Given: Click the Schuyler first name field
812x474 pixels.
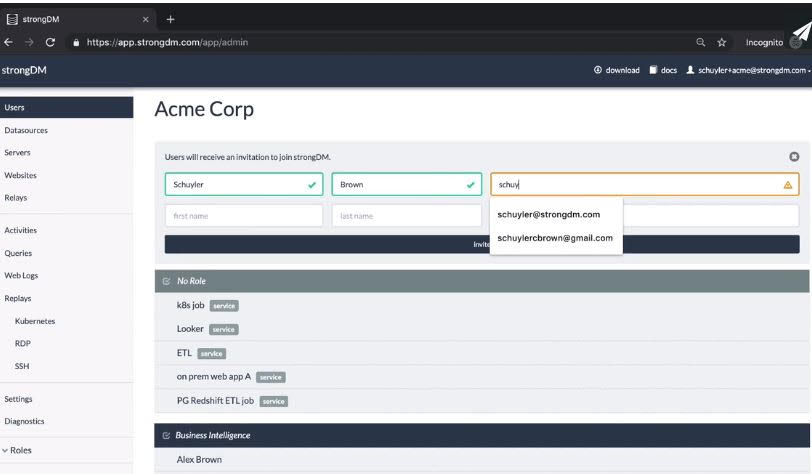Looking at the screenshot, I should [244, 184].
